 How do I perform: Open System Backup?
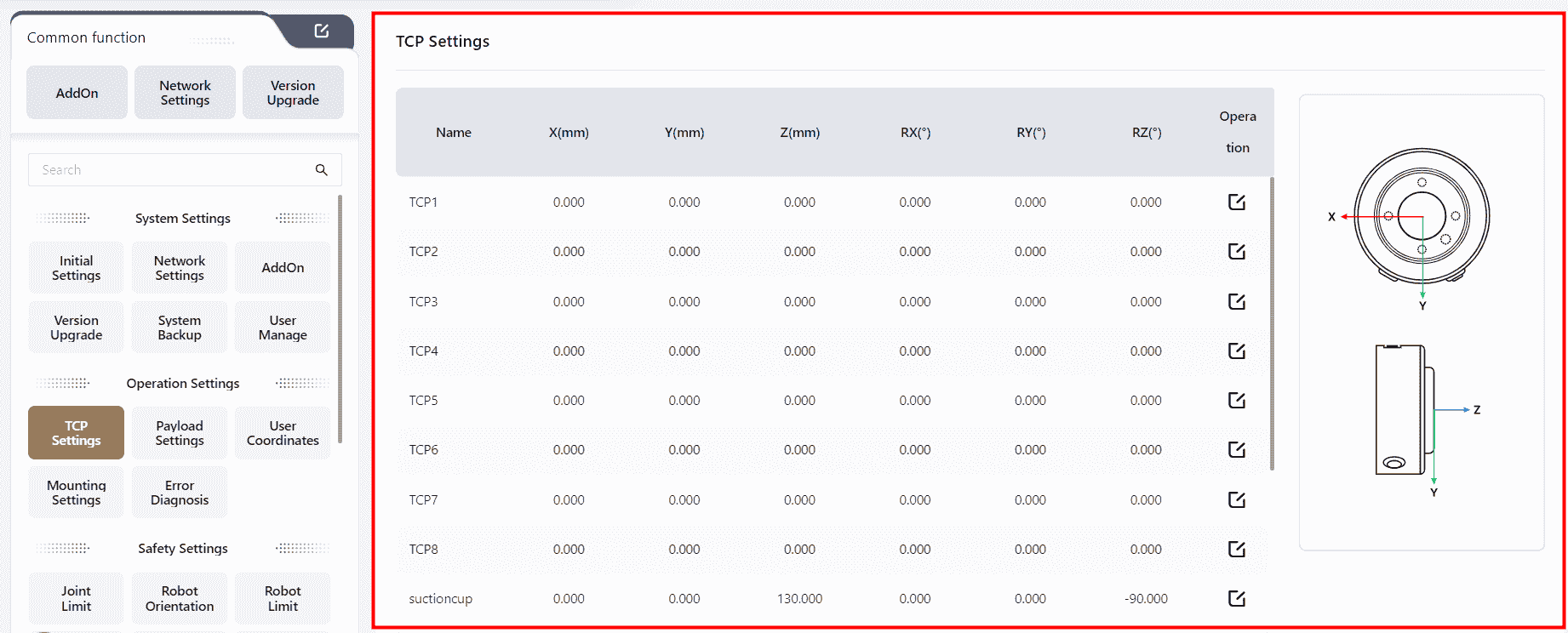pyautogui.click(x=180, y=328)
